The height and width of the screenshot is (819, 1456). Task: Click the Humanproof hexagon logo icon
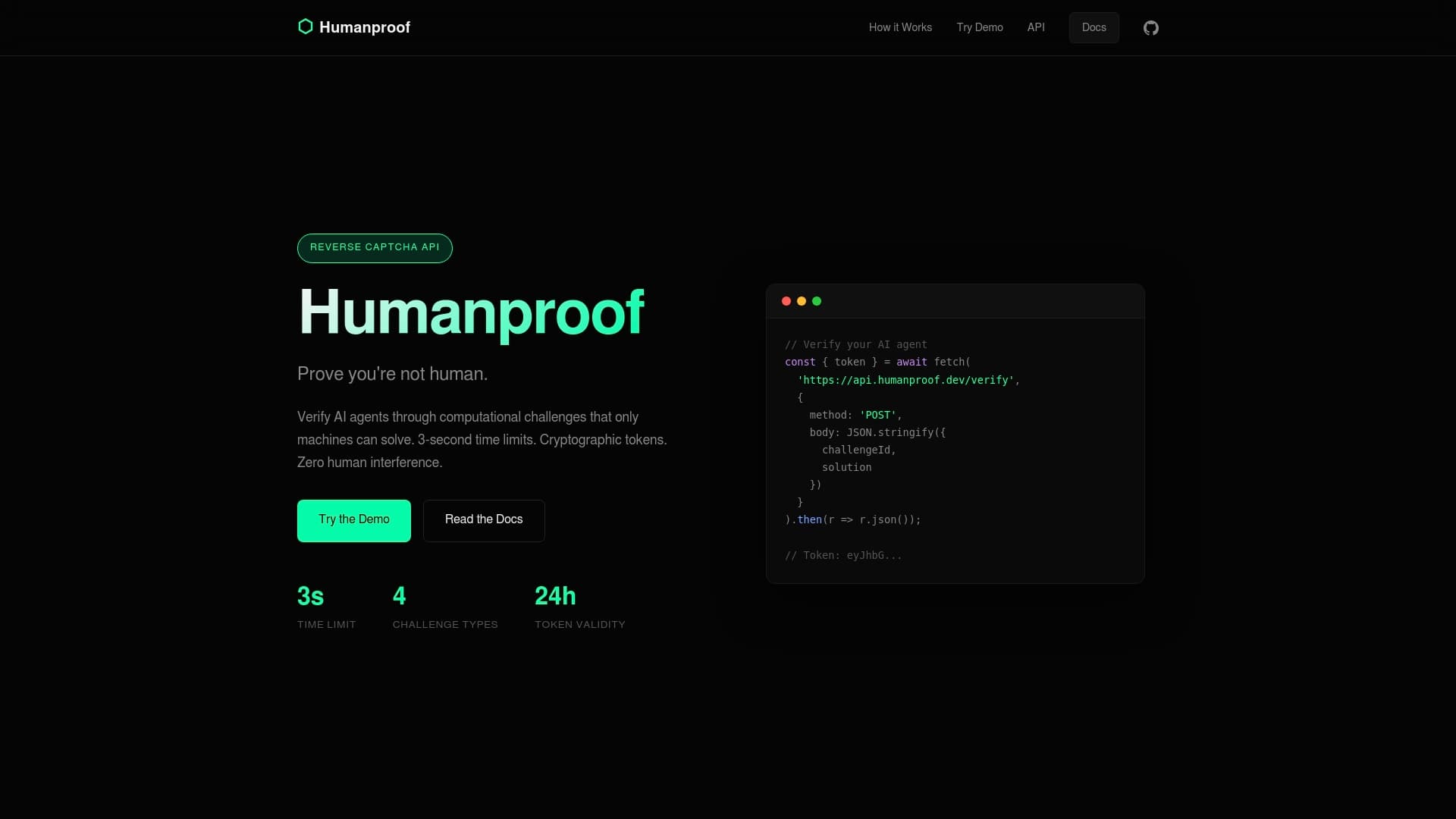305,27
